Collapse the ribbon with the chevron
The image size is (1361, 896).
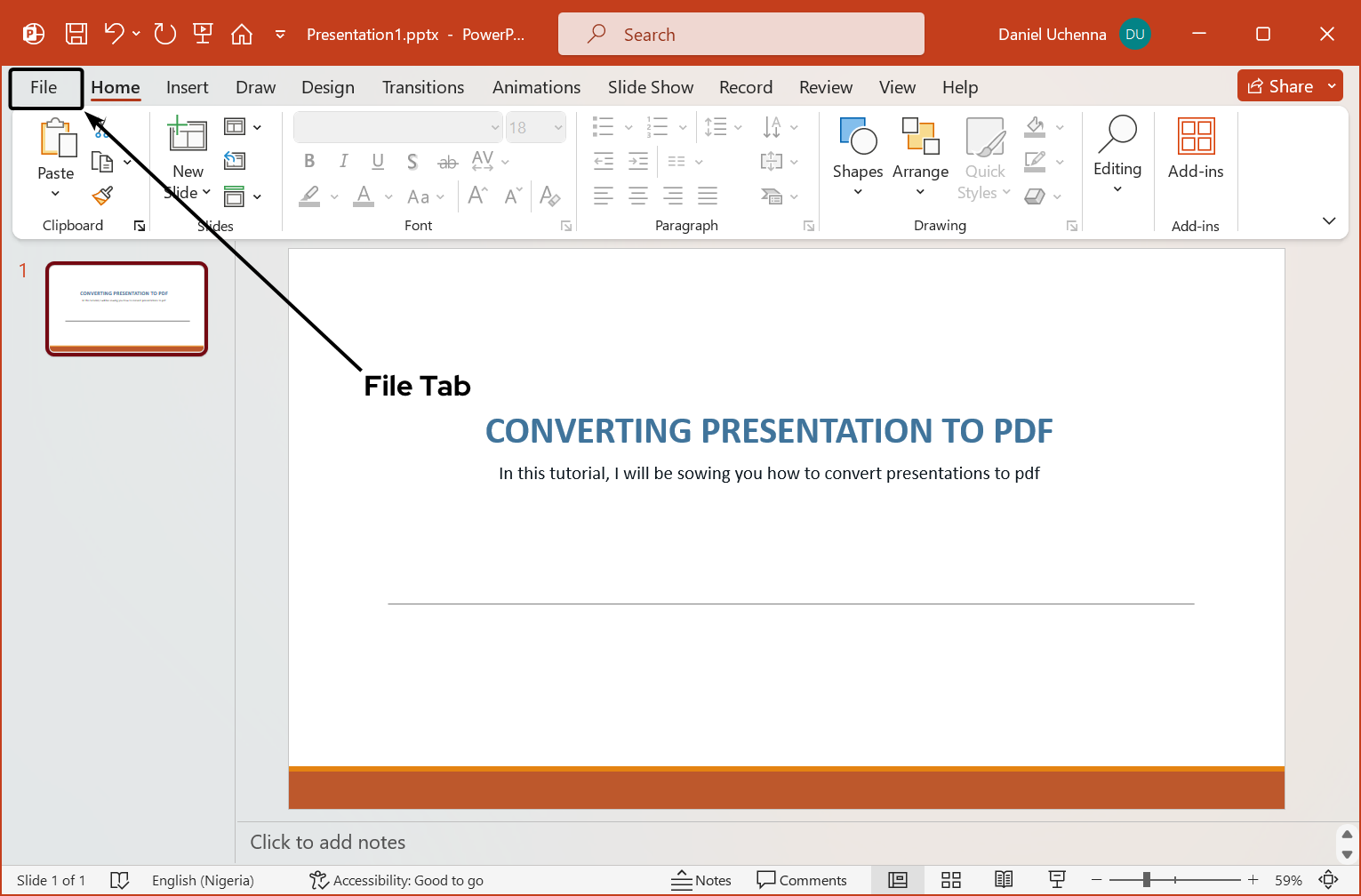pos(1328,220)
